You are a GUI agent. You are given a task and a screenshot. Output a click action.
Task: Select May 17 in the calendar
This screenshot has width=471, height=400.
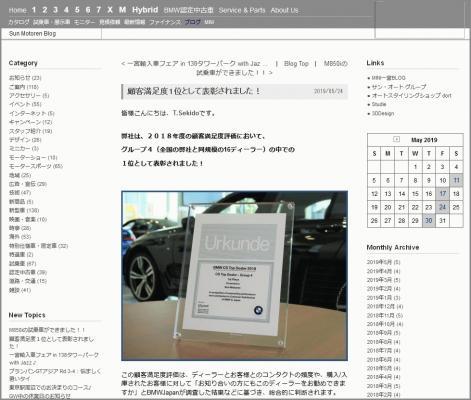point(442,194)
